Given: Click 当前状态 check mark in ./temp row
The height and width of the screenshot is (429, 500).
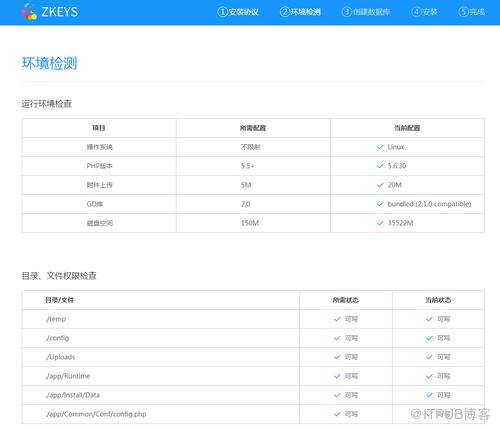Looking at the screenshot, I should pyautogui.click(x=429, y=319).
